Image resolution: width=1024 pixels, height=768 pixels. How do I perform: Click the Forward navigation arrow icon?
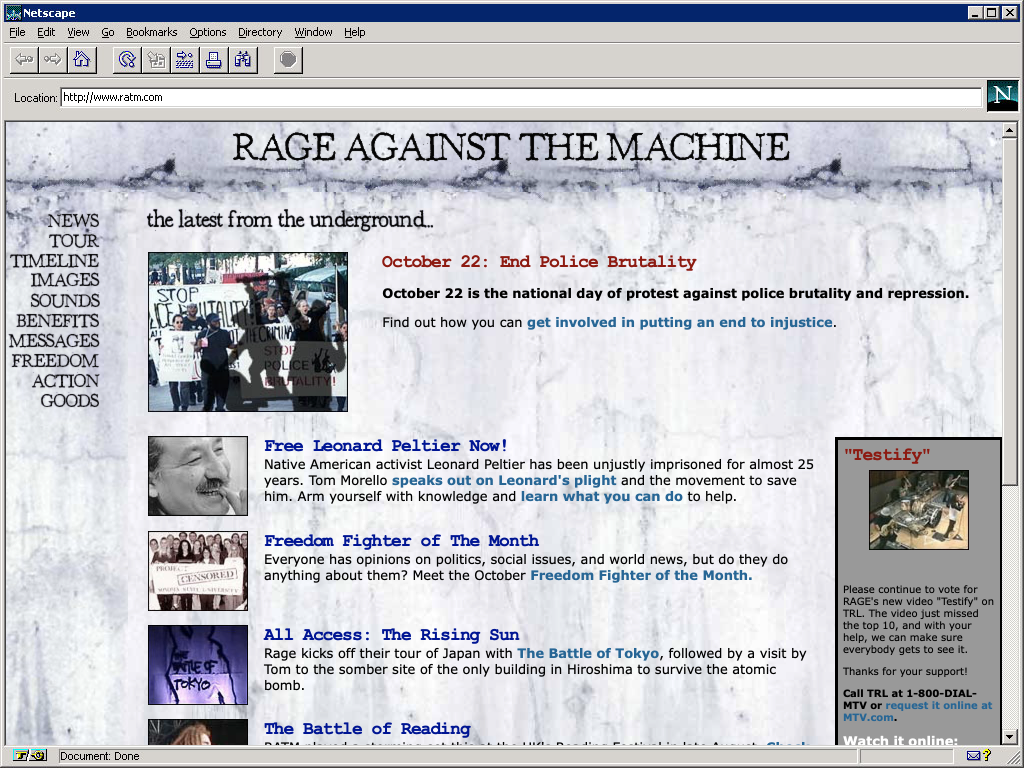52,59
